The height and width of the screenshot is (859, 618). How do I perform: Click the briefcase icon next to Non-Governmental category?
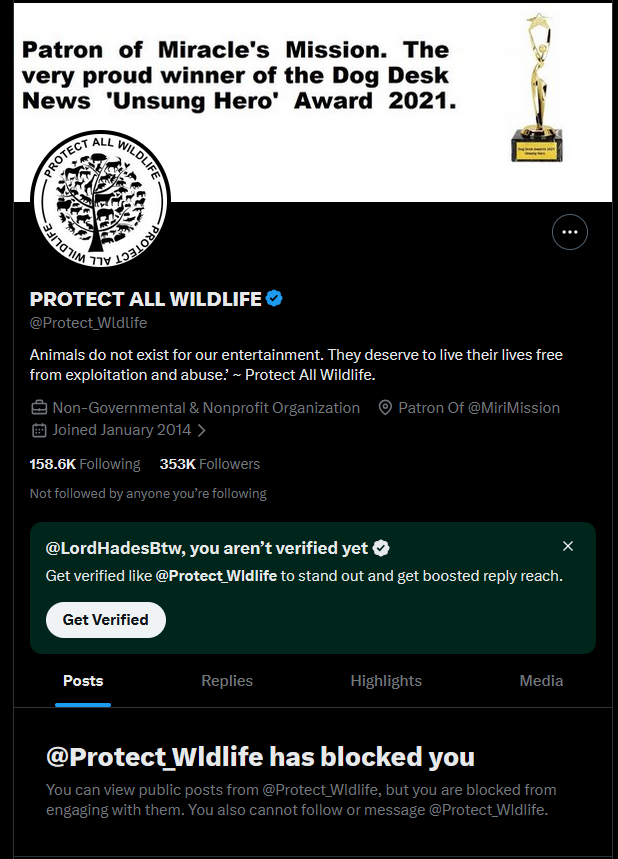point(39,408)
